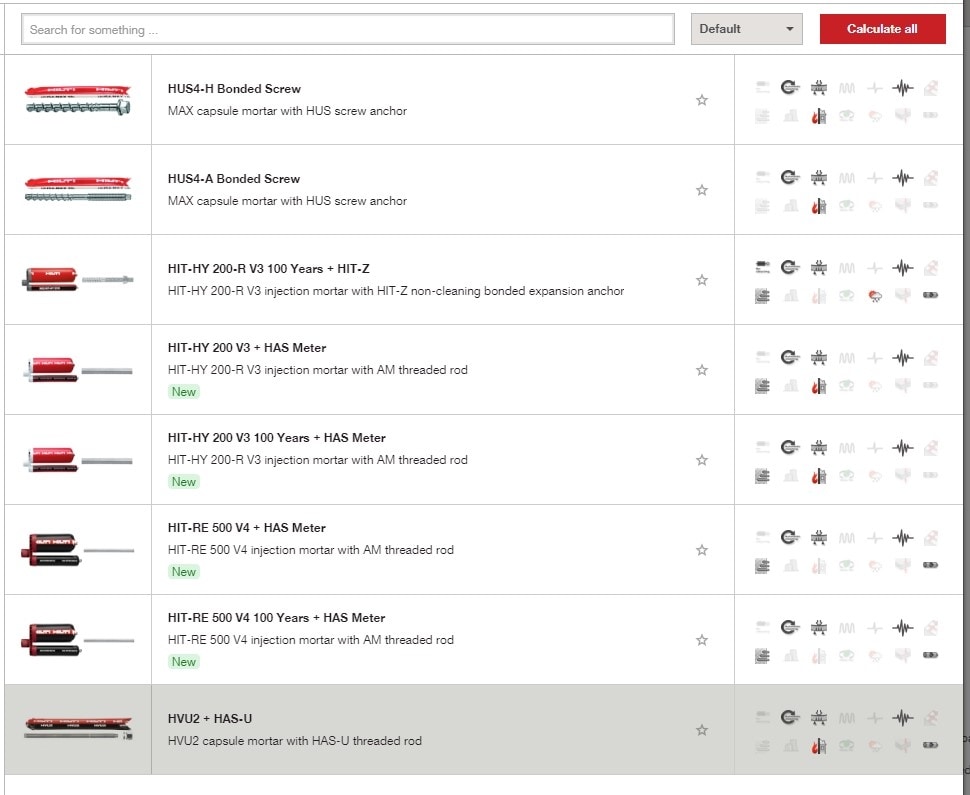Select HUS4-A Bonded Screw product title
Viewport: 970px width, 795px height.
pos(234,179)
